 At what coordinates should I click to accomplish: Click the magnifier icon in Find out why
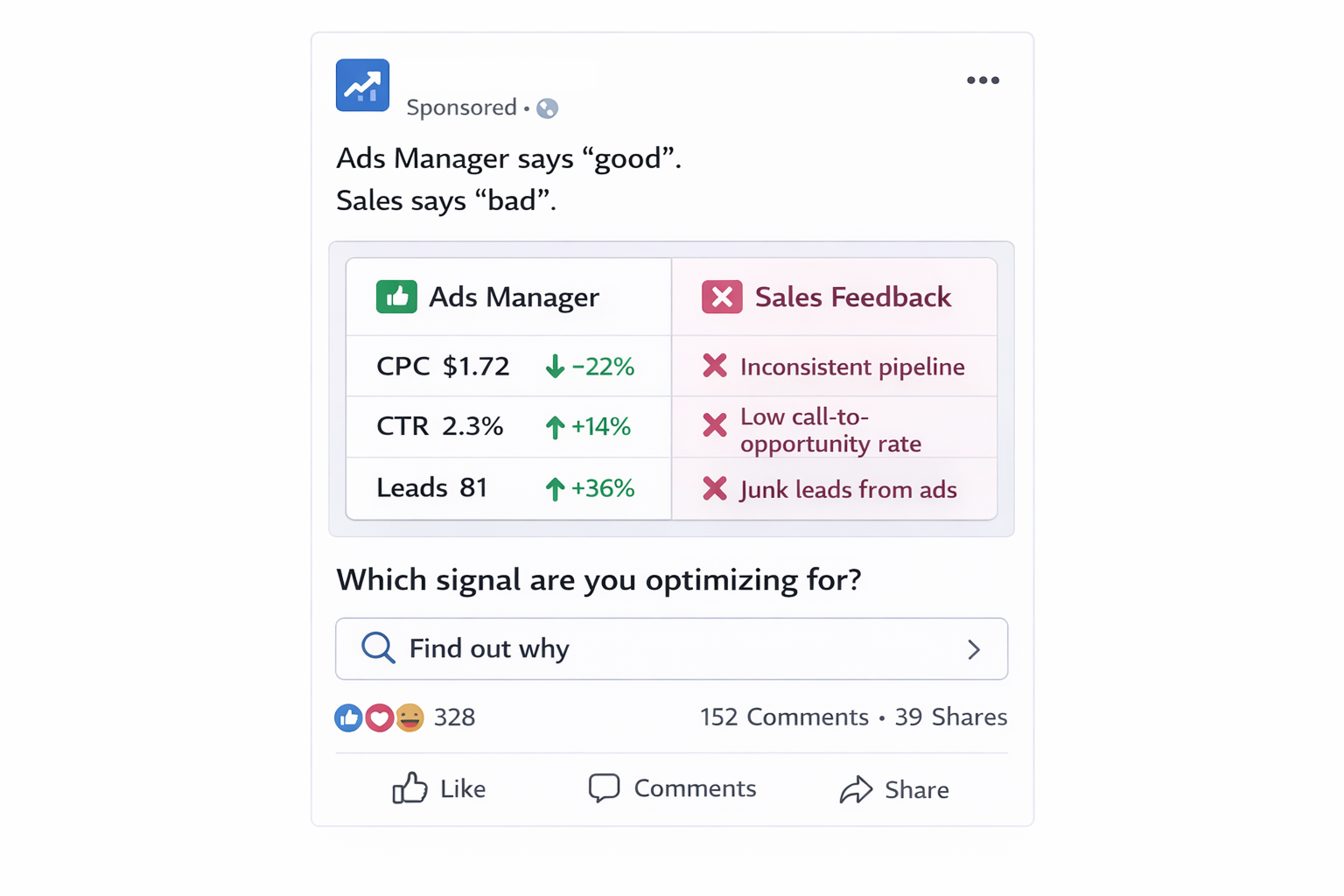point(378,647)
